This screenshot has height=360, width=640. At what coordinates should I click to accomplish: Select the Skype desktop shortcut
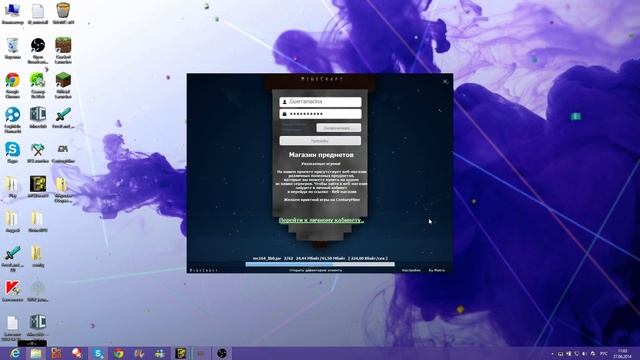pos(12,152)
